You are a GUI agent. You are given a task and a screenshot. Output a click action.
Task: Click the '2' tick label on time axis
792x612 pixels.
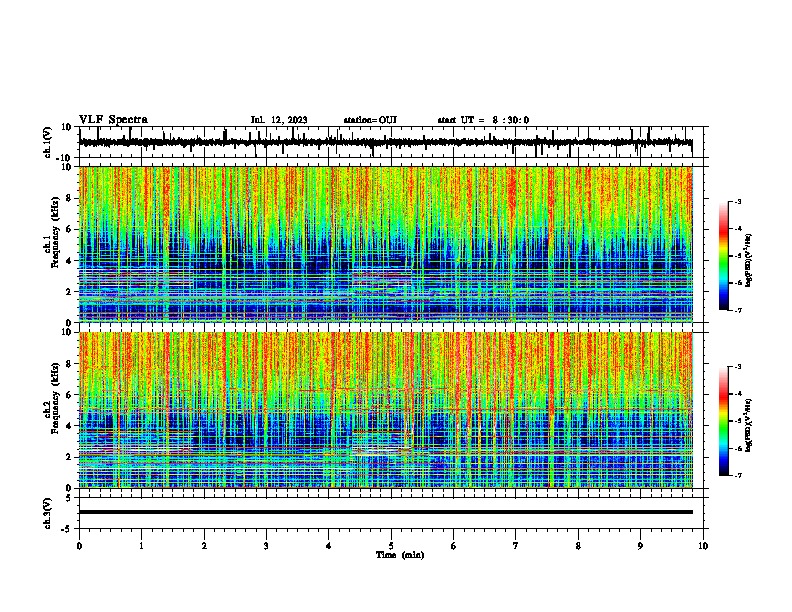click(204, 546)
